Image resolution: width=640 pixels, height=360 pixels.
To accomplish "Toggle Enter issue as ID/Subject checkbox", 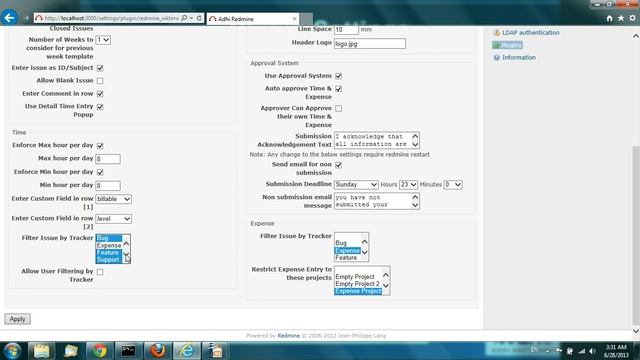I will [x=100, y=68].
